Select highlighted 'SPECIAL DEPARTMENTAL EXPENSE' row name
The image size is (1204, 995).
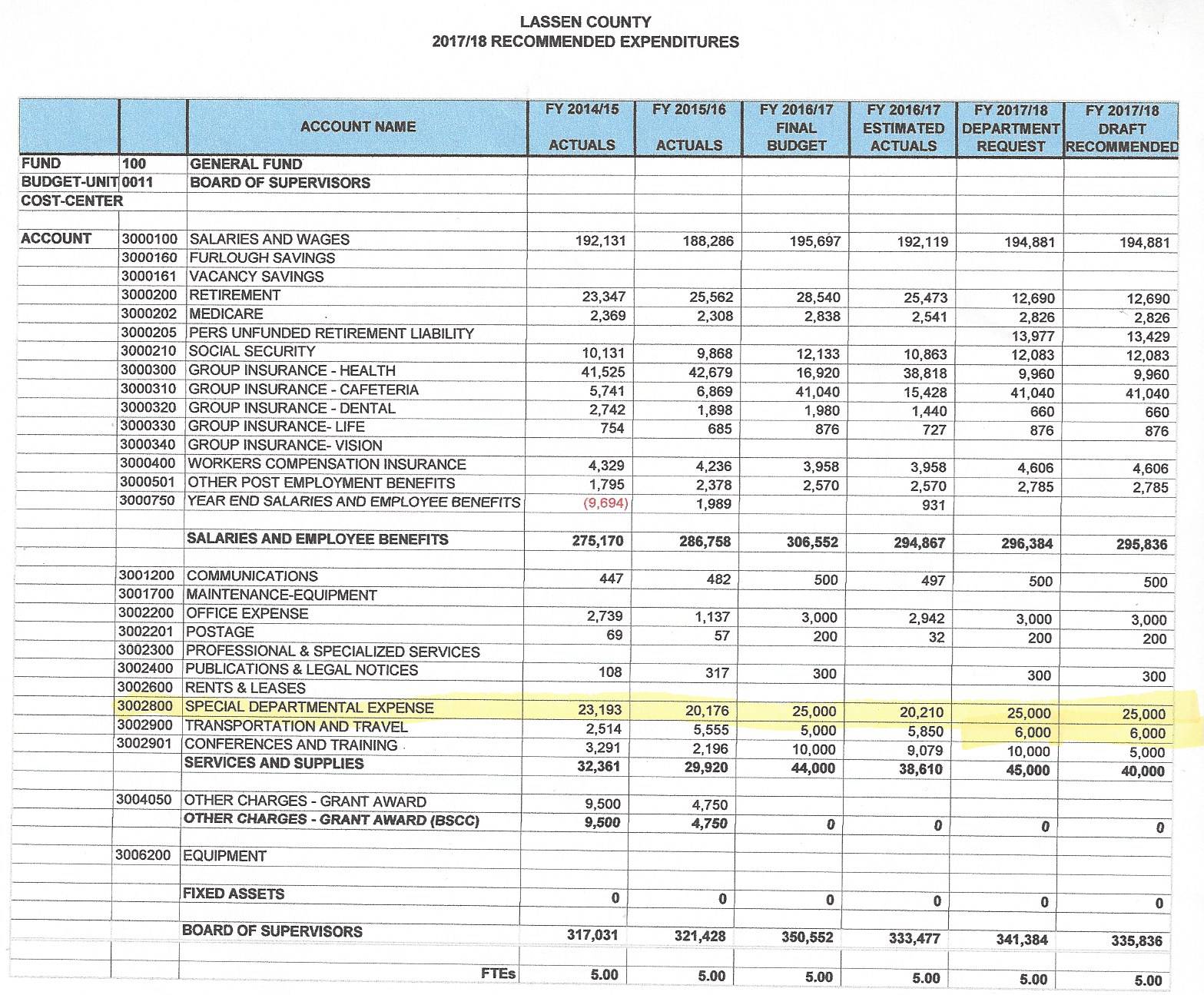[x=310, y=708]
